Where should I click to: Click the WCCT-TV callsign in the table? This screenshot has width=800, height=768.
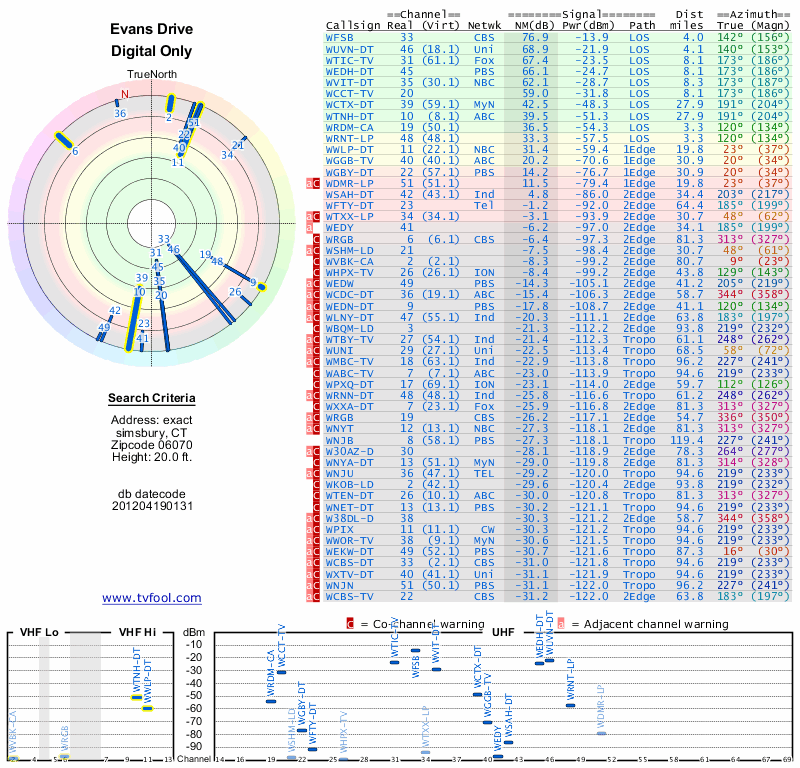pyautogui.click(x=349, y=93)
